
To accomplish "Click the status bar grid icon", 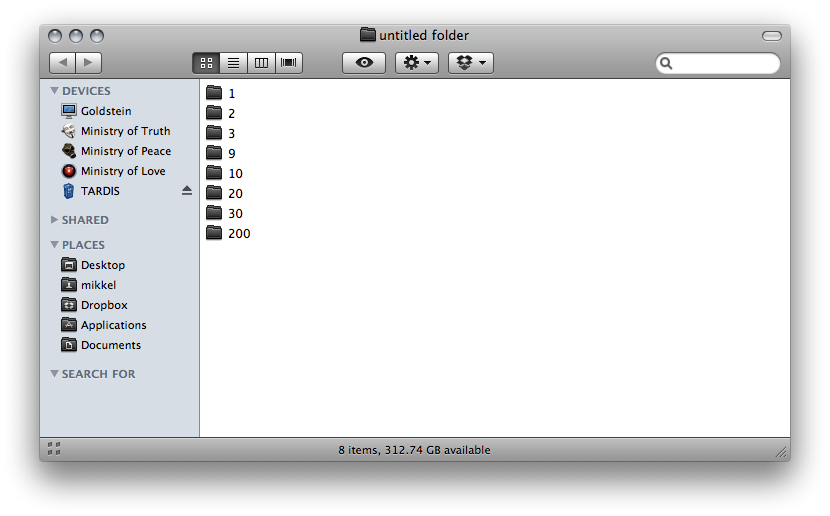I will [x=54, y=449].
